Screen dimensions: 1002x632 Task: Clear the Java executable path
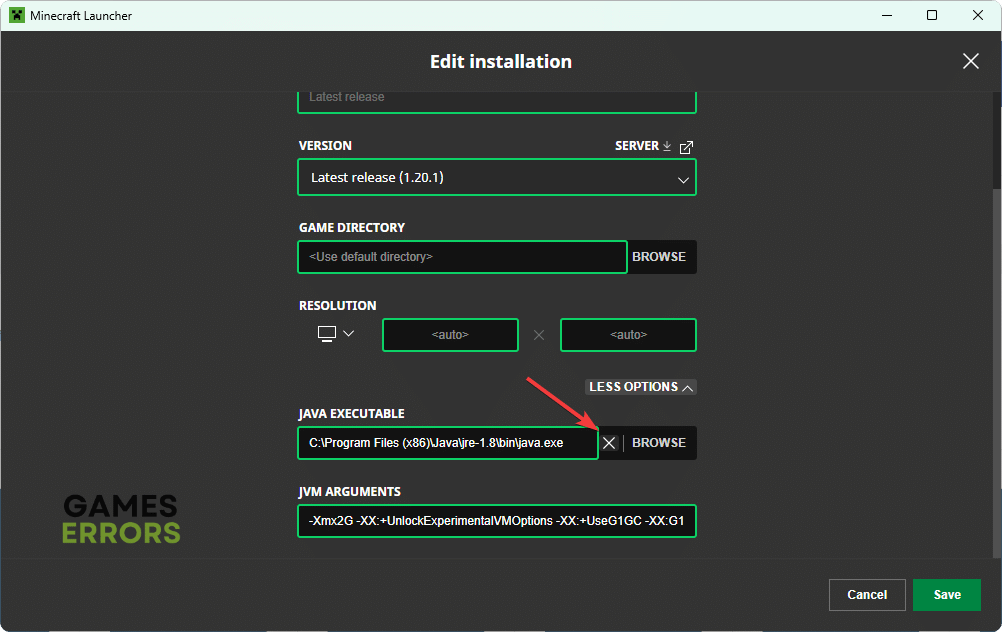coord(609,443)
